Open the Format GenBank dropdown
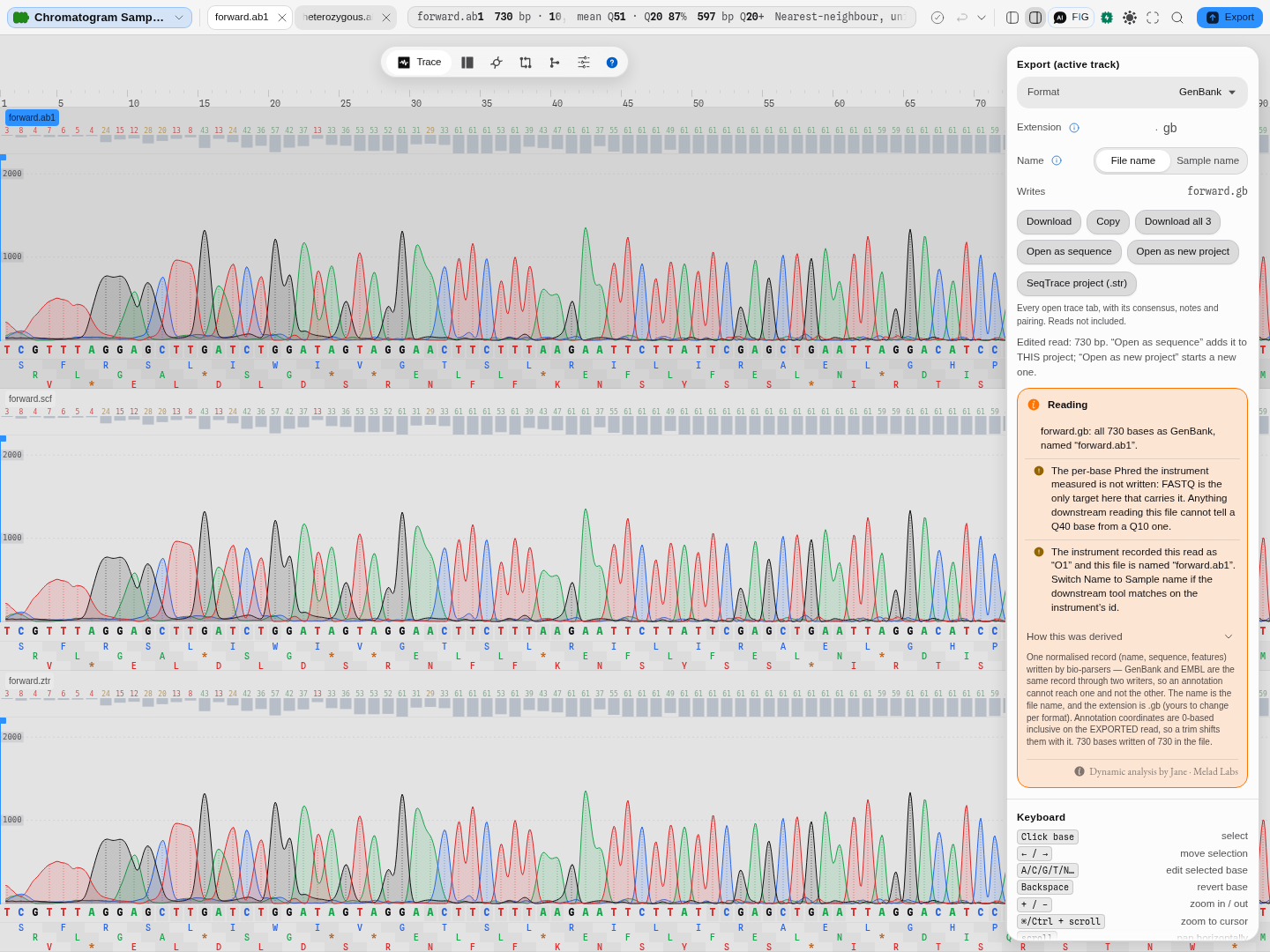 pos(1132,93)
